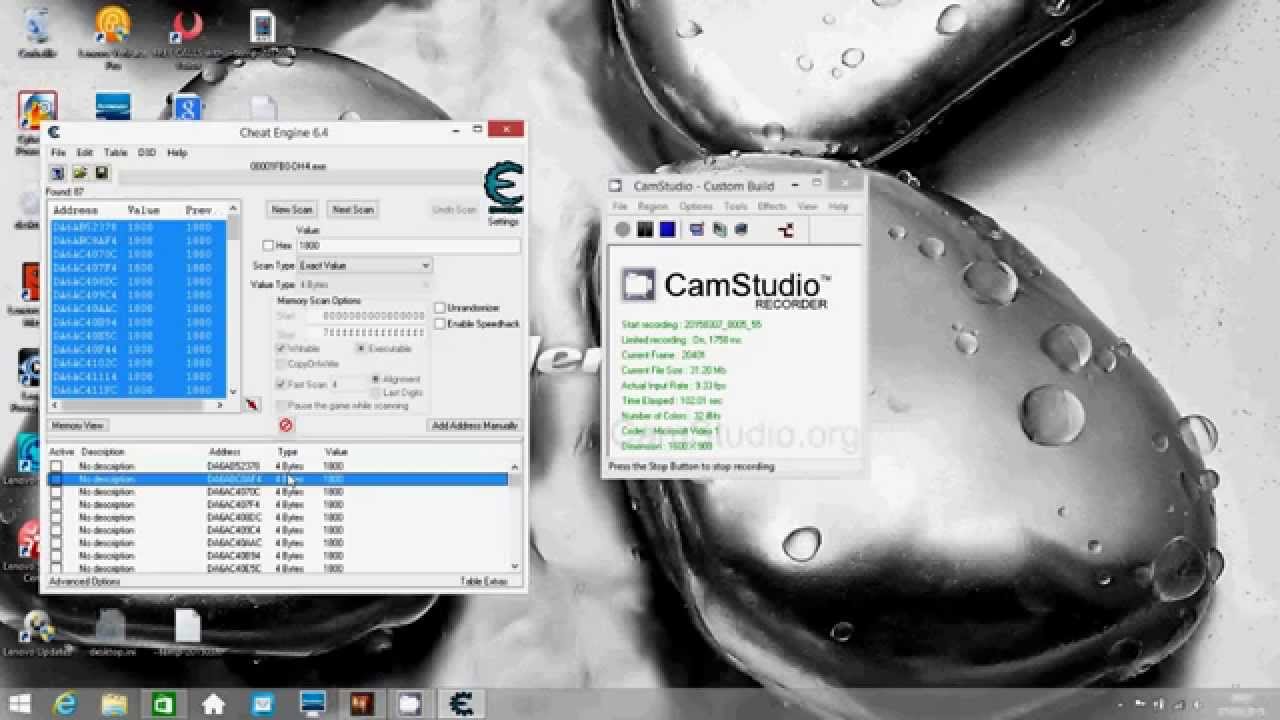Click CamStudio icon on taskbar
The image size is (1280, 720).
[410, 704]
